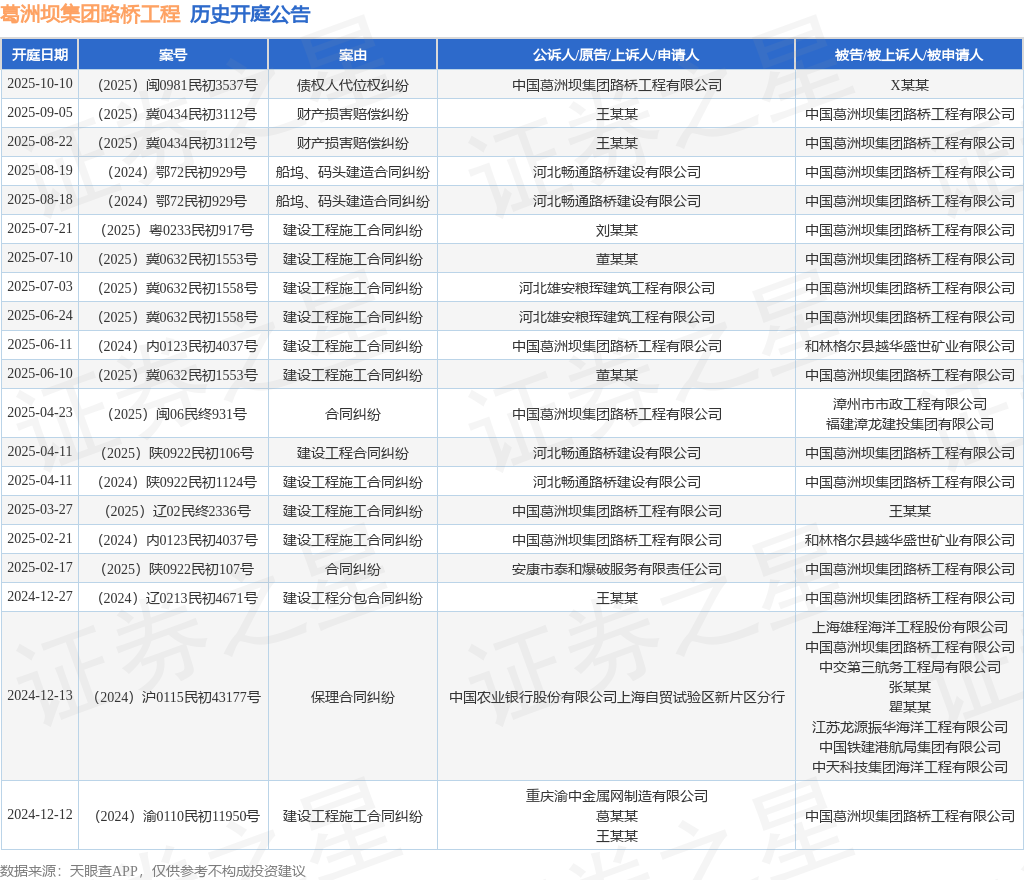1024x880 pixels.
Task: Click defendant 漳州市市政工程有限公司
Action: (909, 404)
